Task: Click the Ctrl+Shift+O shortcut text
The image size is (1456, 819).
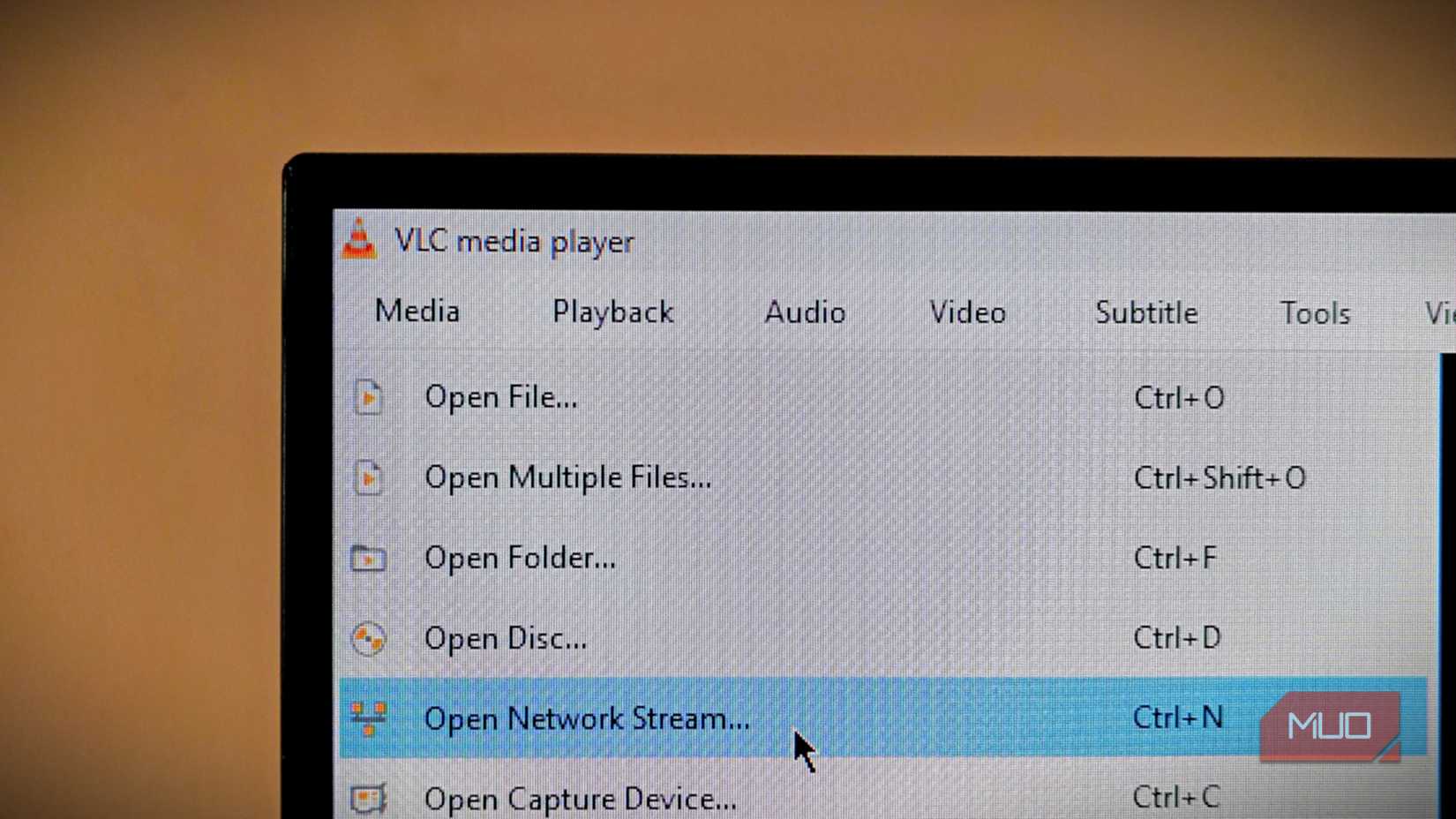Action: pyautogui.click(x=1220, y=478)
